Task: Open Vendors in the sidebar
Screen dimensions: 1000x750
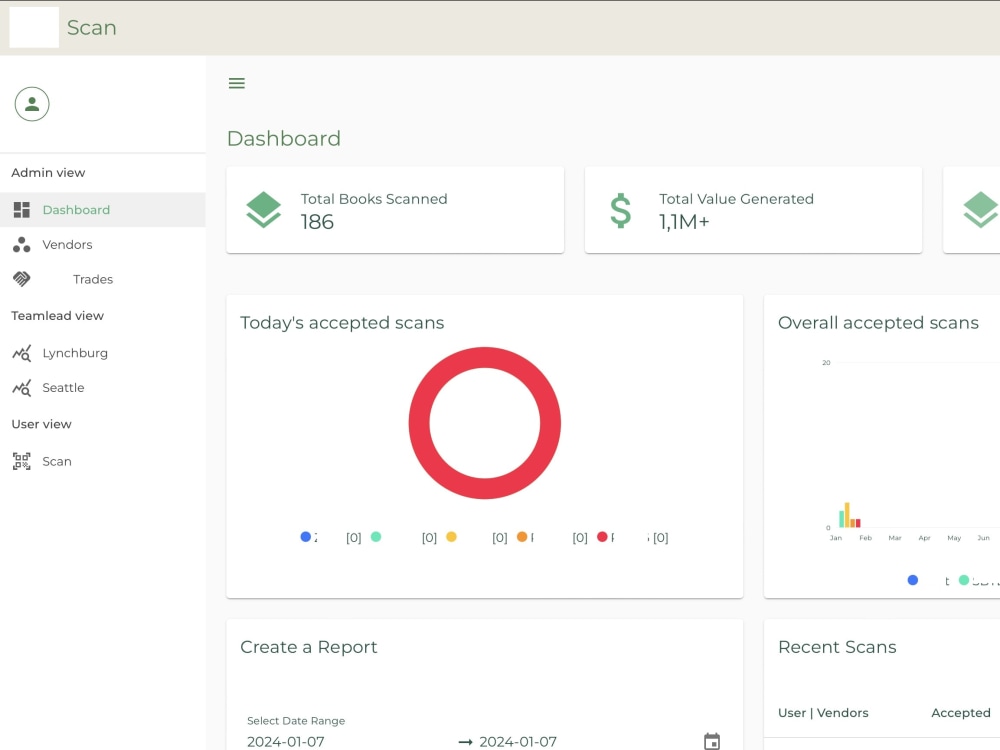Action: pyautogui.click(x=103, y=245)
